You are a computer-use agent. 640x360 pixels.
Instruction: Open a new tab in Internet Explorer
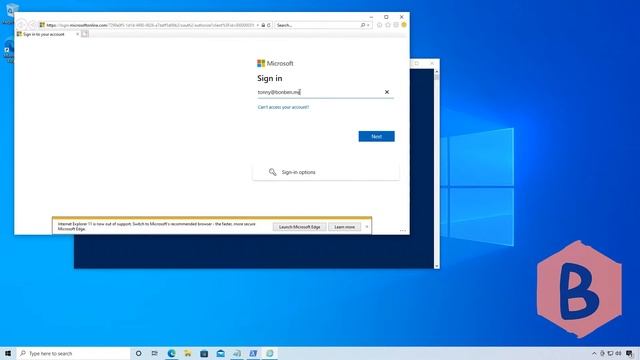84,34
